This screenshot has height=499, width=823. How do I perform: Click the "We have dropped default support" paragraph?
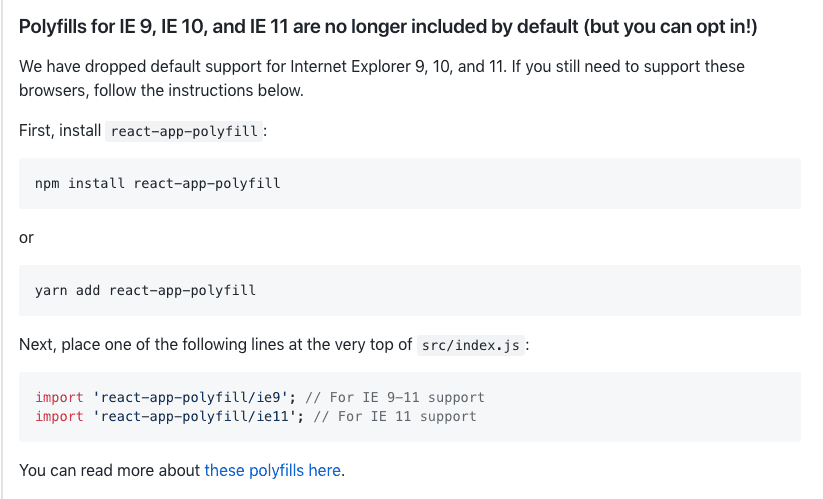382,78
